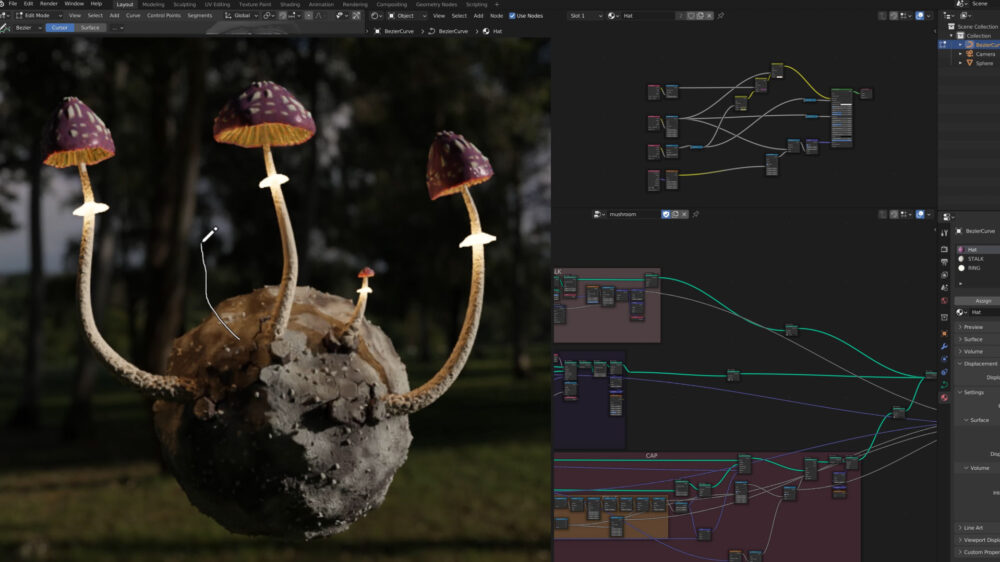Open the Slot 1 material slot dropdown

pos(585,15)
